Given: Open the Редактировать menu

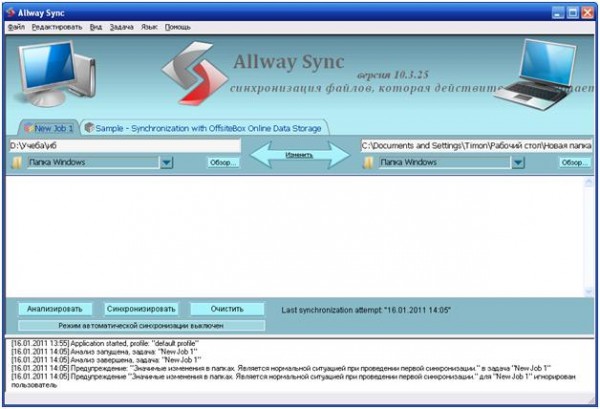Looking at the screenshot, I should [x=57, y=27].
